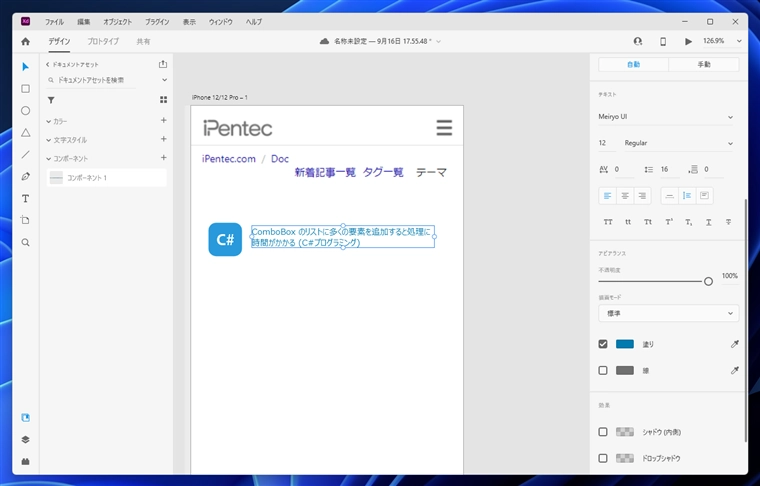Select the Polygon triangle tool
This screenshot has width=760, height=486.
coord(26,133)
